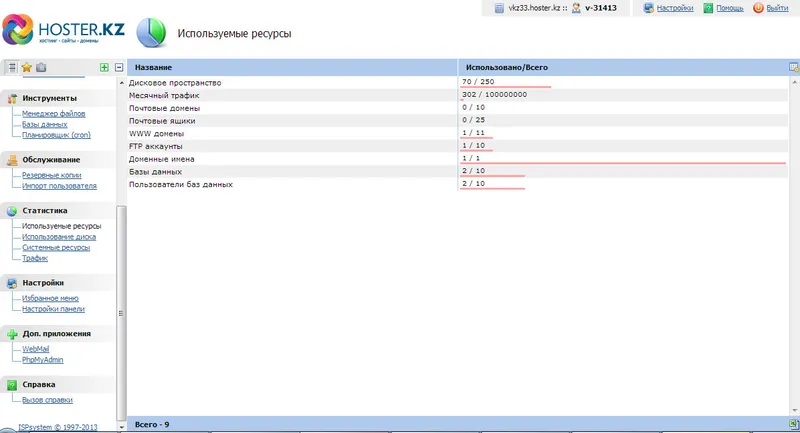
Task: Open Системные ресурсы
Action: click(56, 248)
